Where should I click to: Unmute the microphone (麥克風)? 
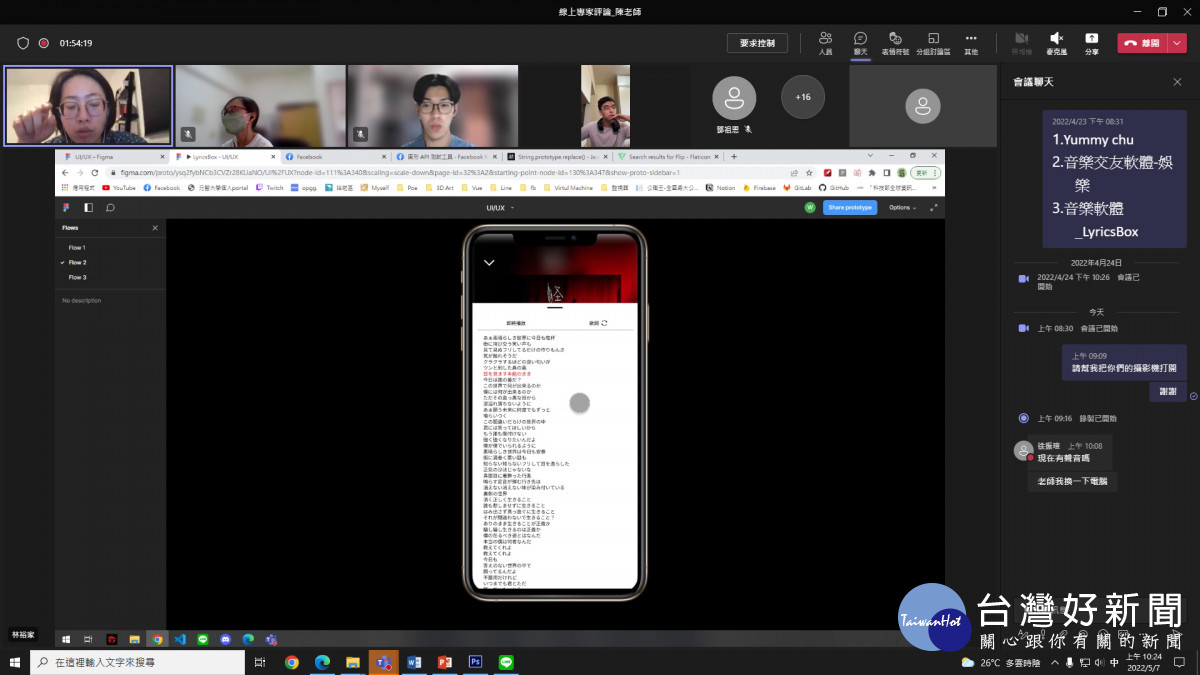(x=1056, y=42)
